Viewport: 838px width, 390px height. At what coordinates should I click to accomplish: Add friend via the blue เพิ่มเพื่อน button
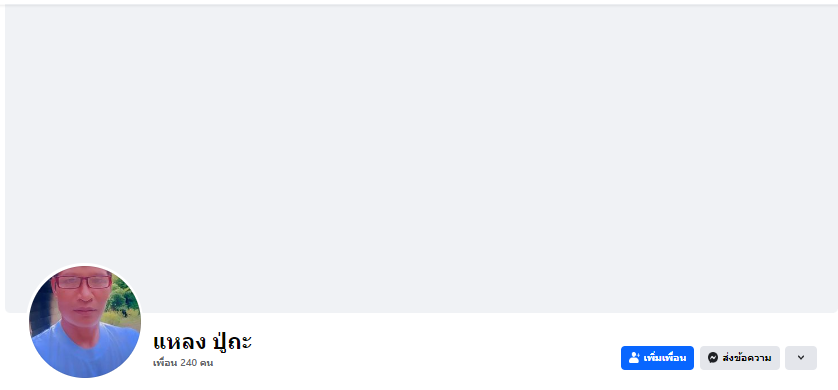click(x=657, y=357)
